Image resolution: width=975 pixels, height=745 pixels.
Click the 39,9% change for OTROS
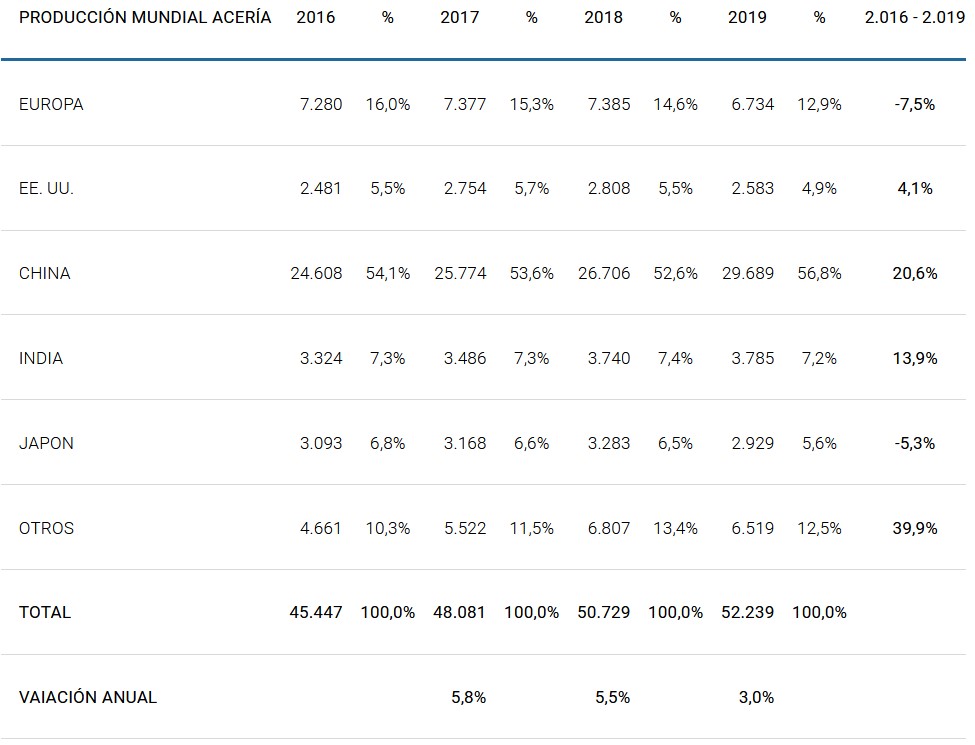pos(915,528)
